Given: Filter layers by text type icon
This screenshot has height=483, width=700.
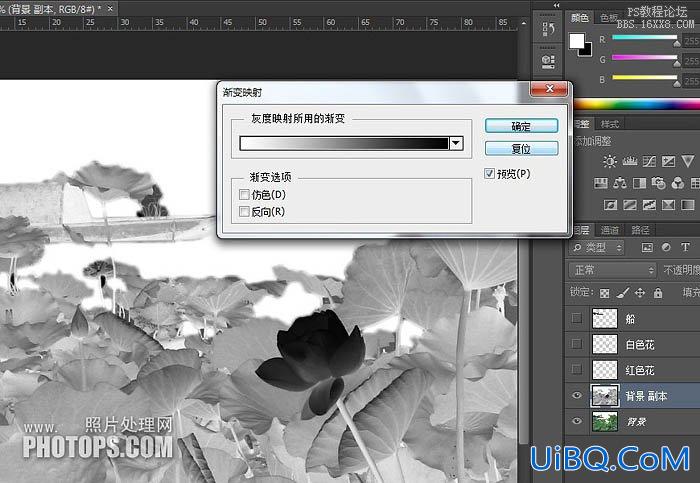Looking at the screenshot, I should point(685,247).
